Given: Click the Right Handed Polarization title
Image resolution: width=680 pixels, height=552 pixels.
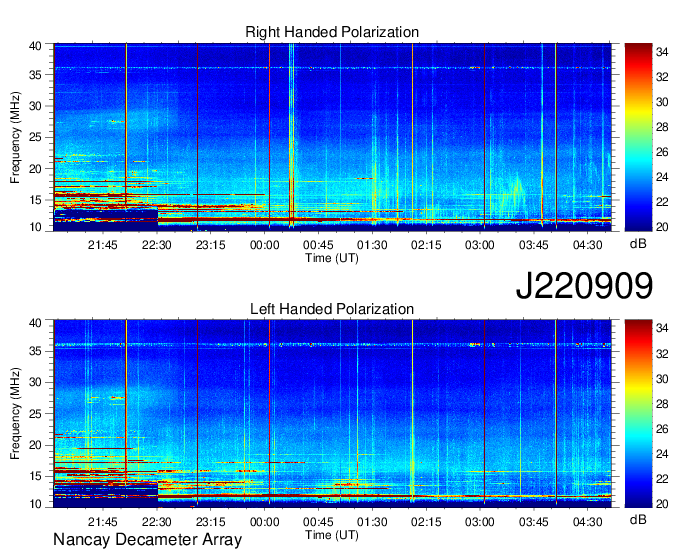Looking at the screenshot, I should point(332,32).
